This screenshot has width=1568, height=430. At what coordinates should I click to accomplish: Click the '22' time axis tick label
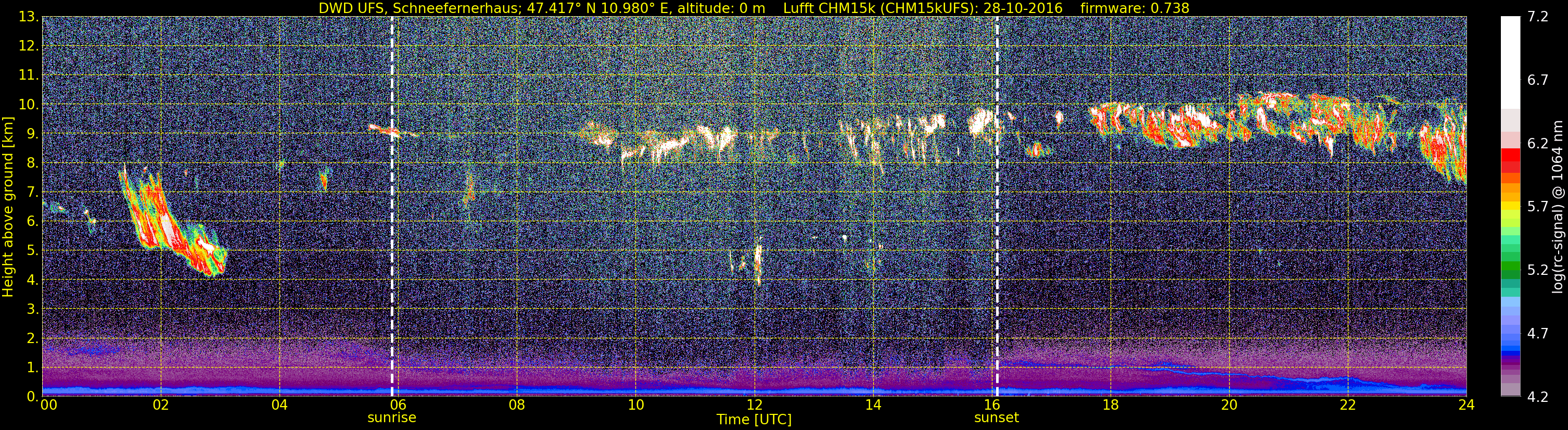tap(1348, 405)
